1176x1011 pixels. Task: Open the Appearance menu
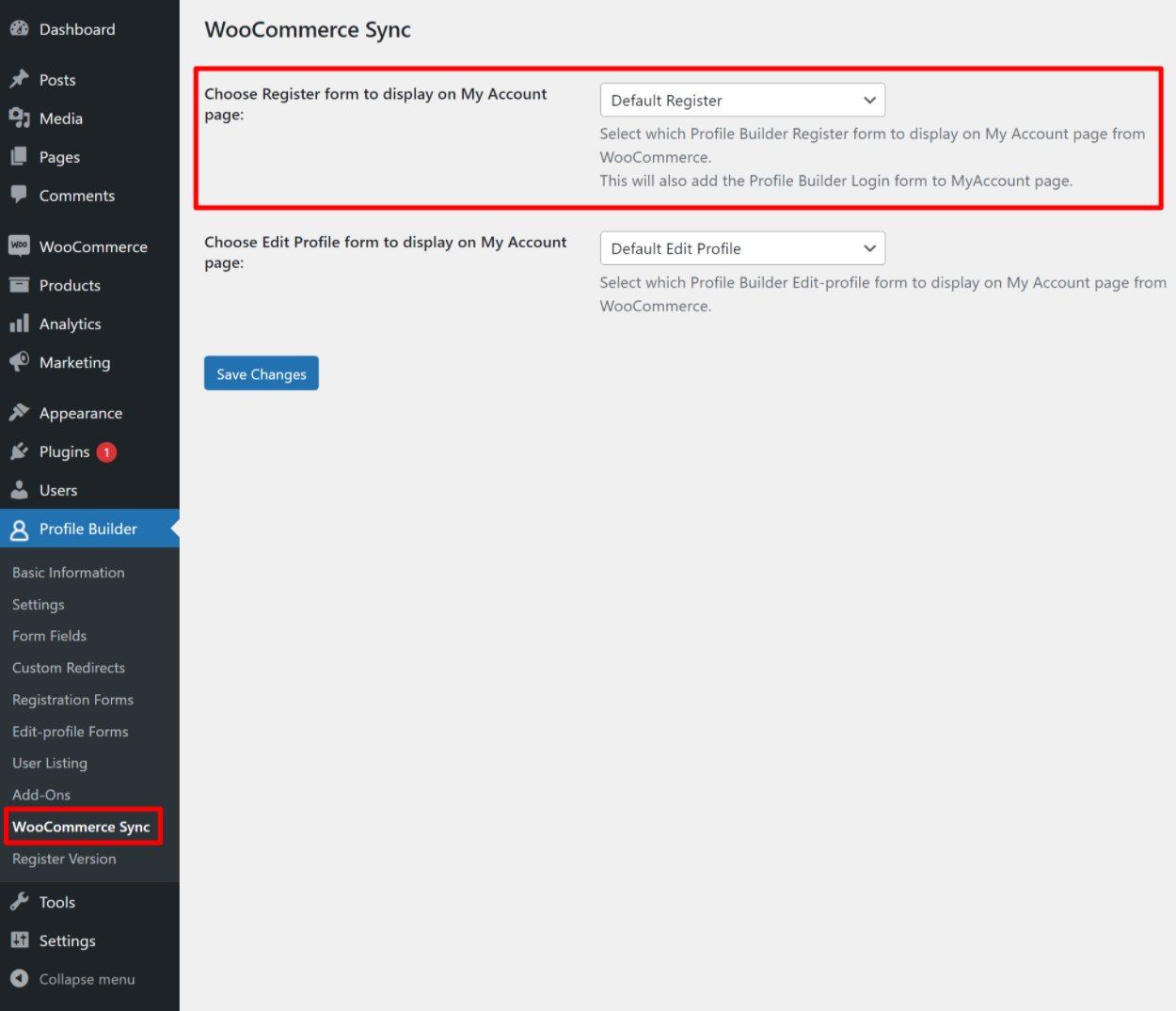[x=89, y=413]
